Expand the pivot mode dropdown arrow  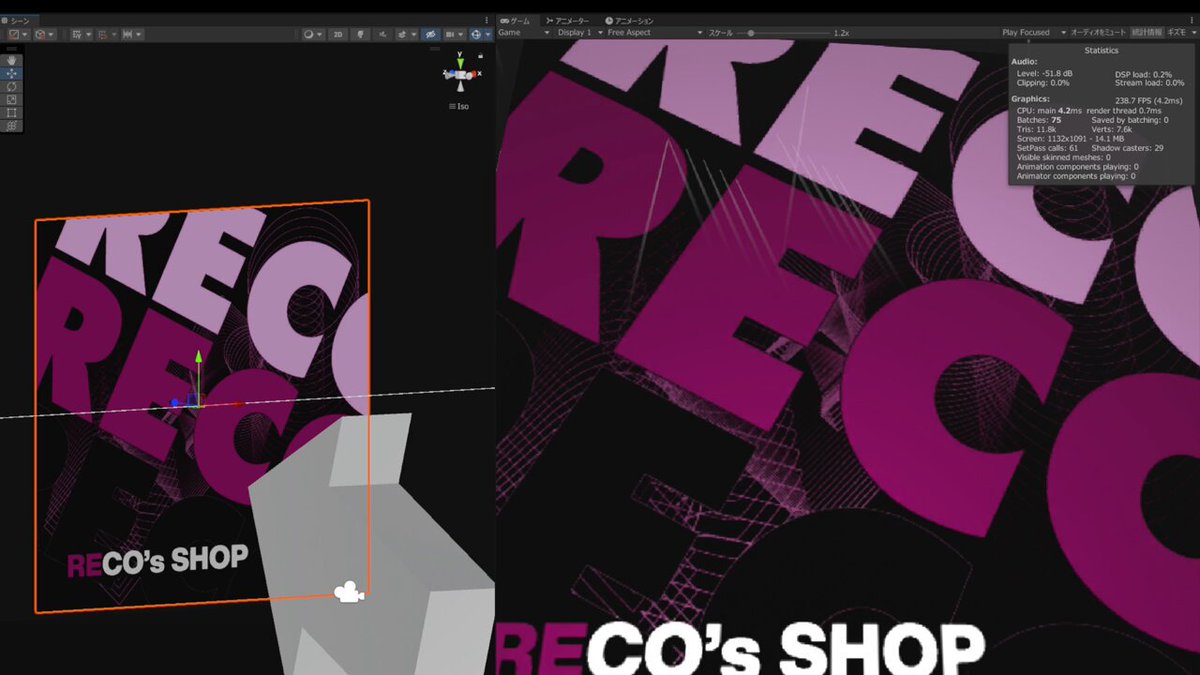point(25,34)
